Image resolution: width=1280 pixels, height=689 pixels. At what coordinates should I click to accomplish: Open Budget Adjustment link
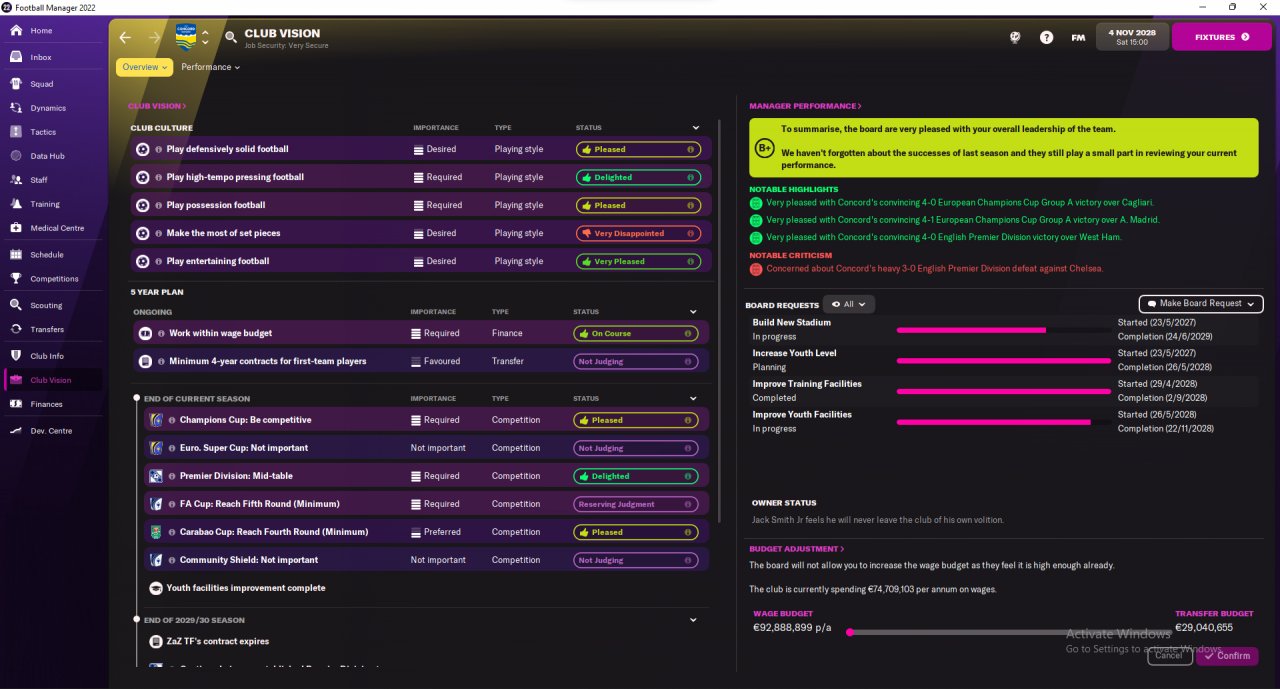797,549
